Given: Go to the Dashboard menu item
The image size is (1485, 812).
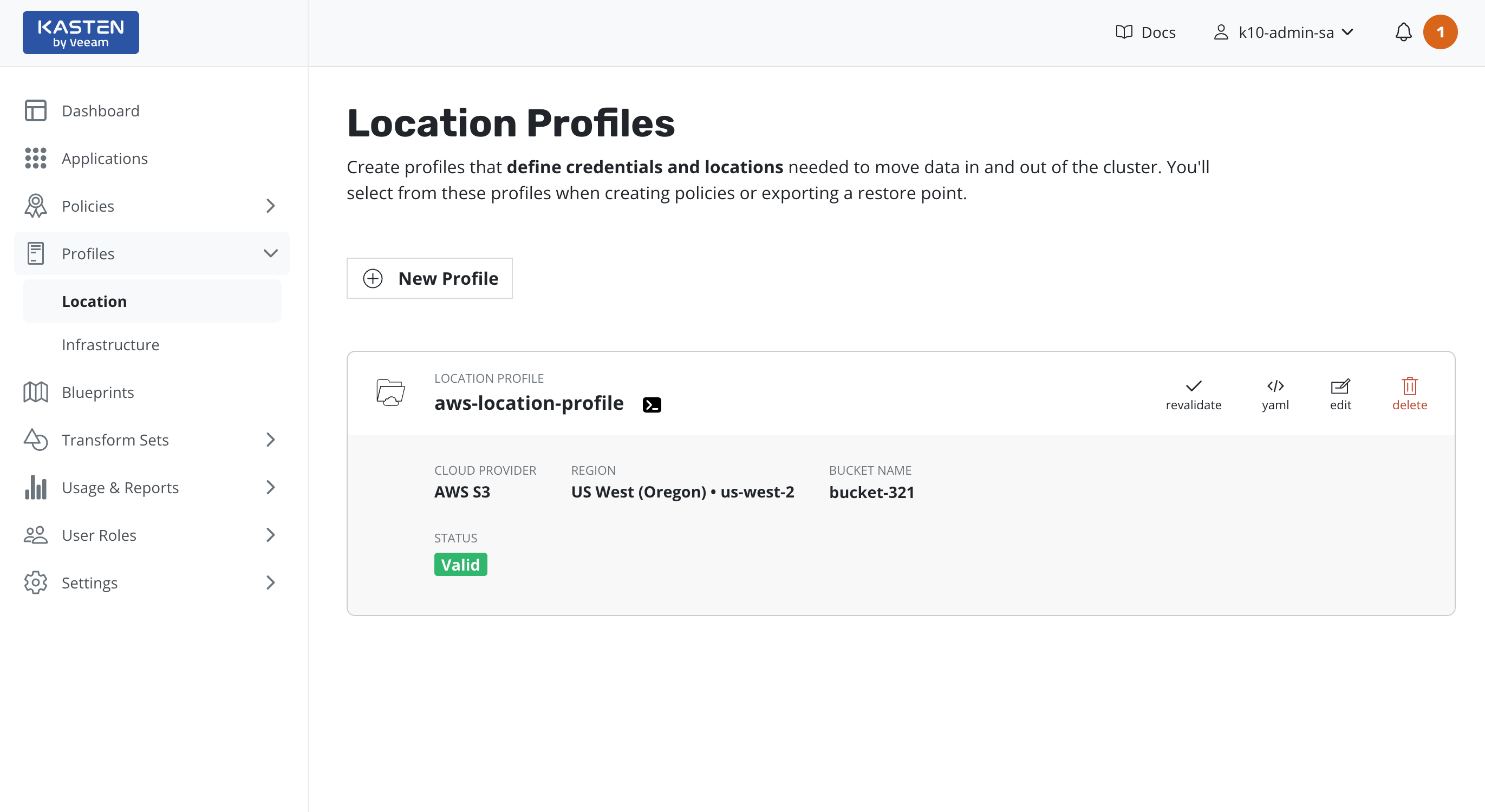Looking at the screenshot, I should click(x=100, y=110).
